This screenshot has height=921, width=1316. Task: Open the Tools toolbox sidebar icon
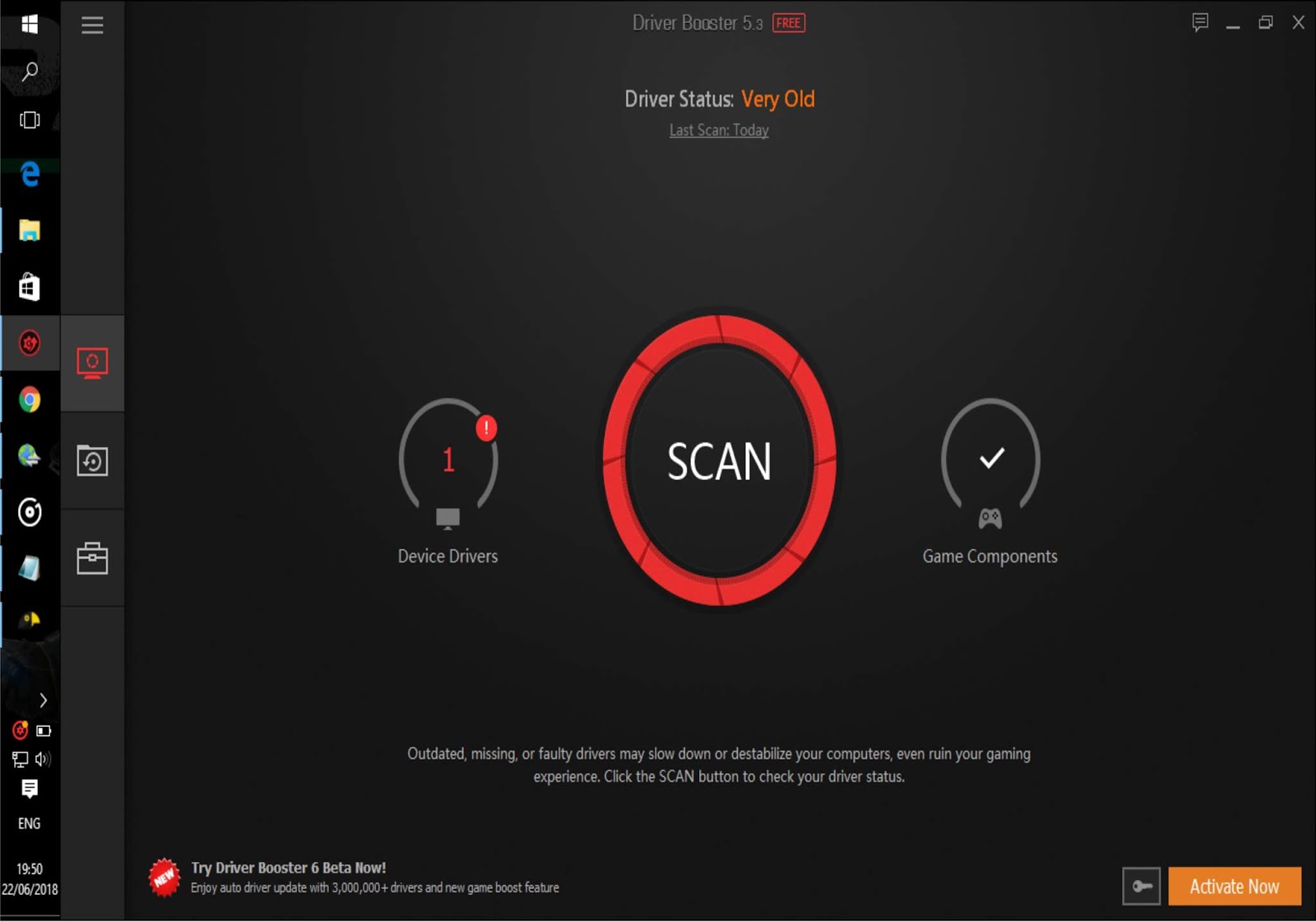click(92, 558)
